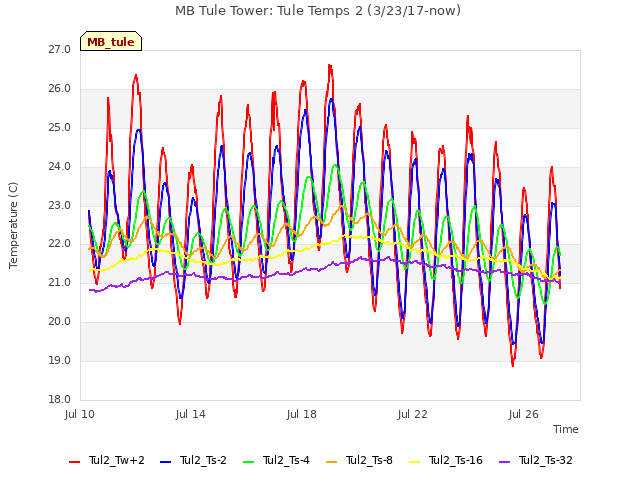Click the Jul 18 x-axis label
Screen dimensions: 640x480
point(302,414)
